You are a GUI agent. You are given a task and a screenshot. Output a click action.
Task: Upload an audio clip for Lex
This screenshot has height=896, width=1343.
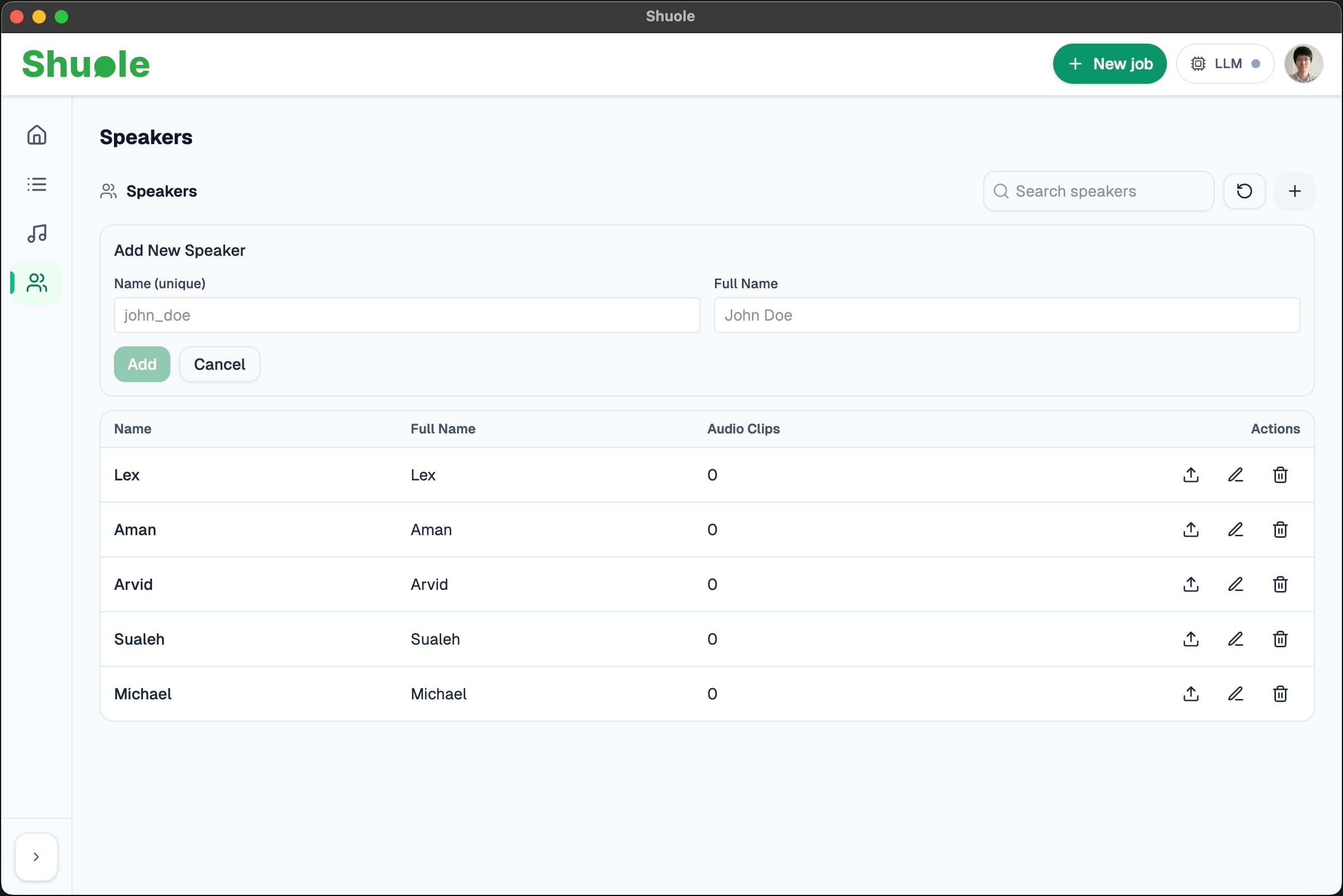(1190, 474)
